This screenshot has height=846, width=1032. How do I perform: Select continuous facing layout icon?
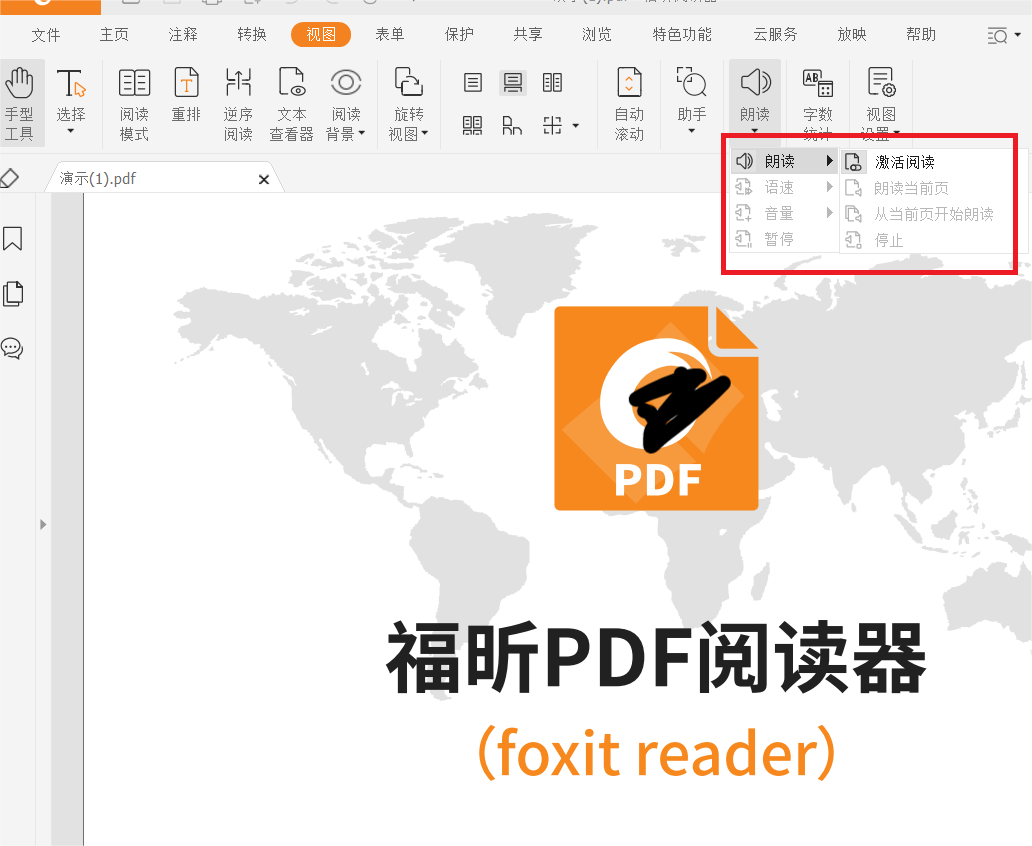click(x=473, y=125)
